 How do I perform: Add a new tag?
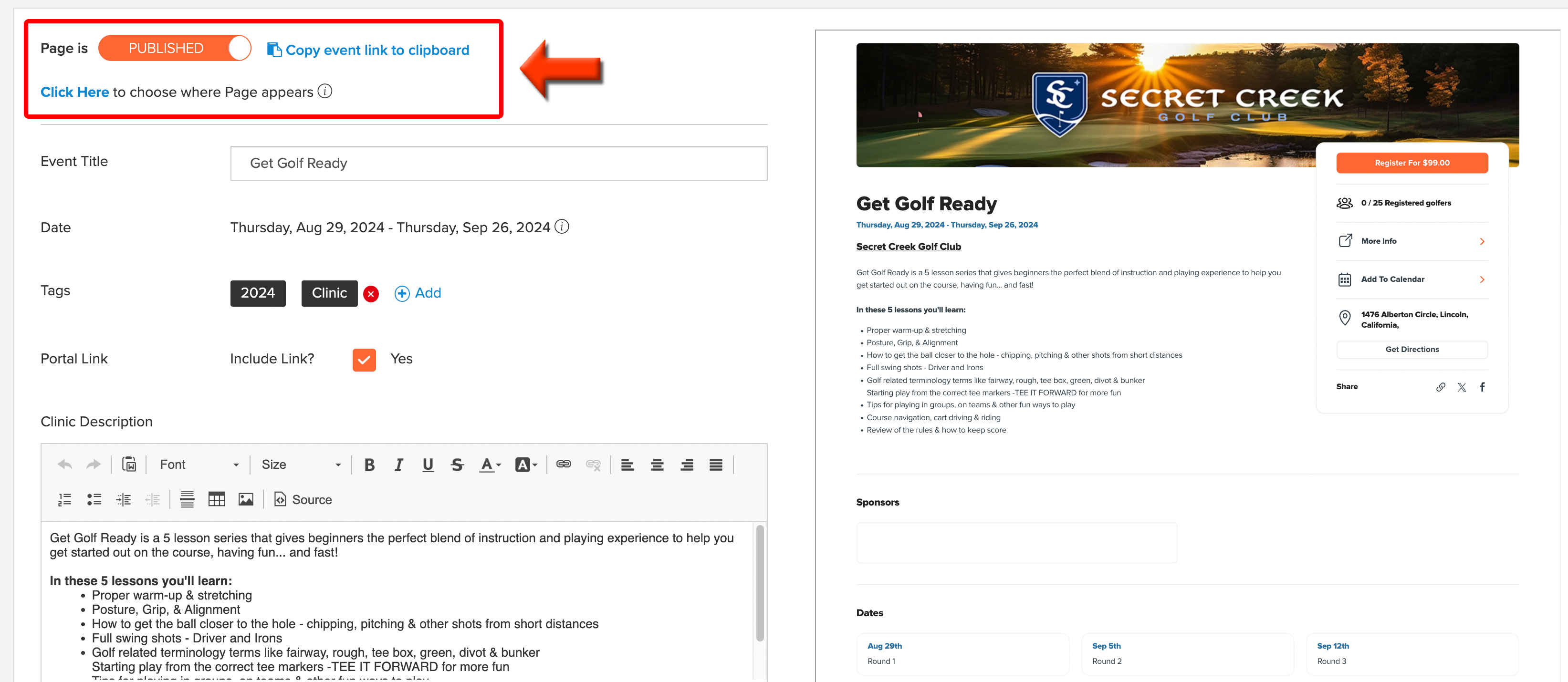(x=418, y=293)
